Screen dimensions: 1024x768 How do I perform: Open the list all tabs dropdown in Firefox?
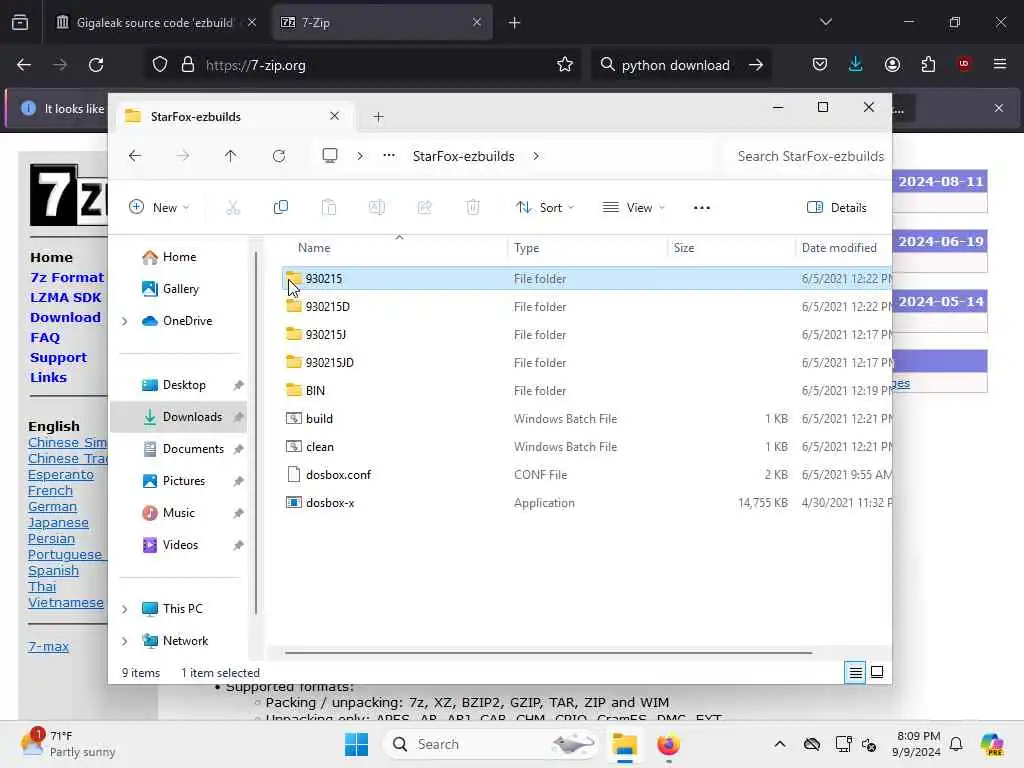coord(826,22)
